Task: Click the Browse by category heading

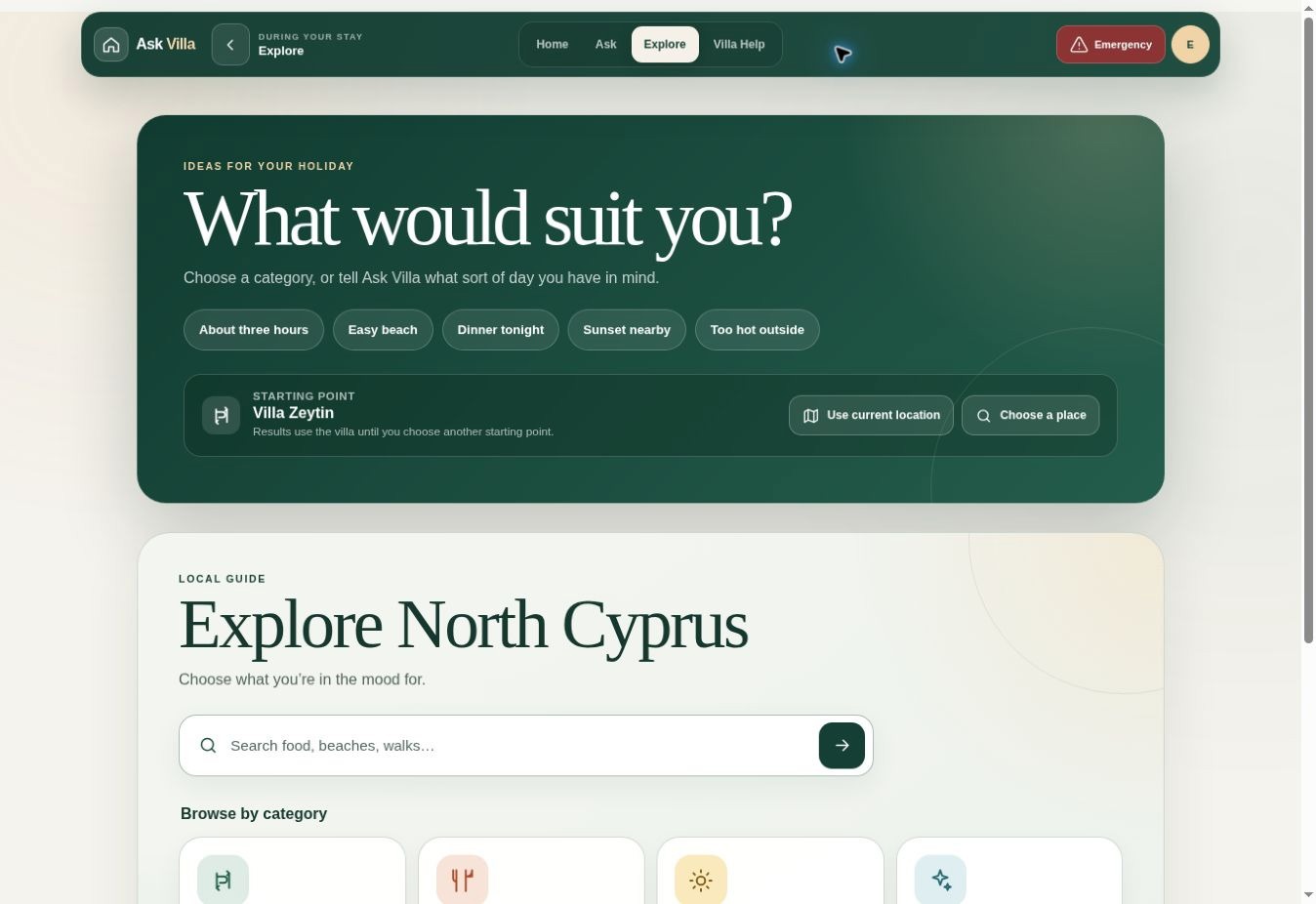Action: [254, 814]
